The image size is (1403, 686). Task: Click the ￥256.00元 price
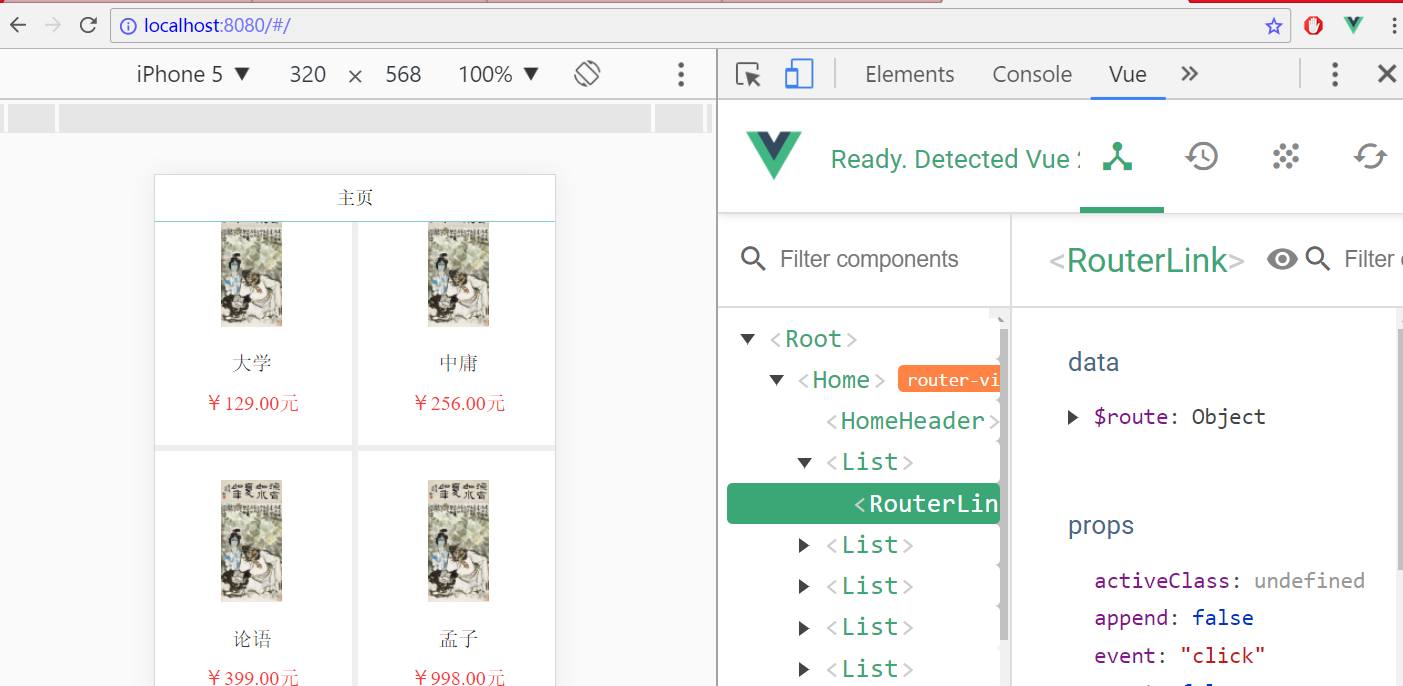459,403
